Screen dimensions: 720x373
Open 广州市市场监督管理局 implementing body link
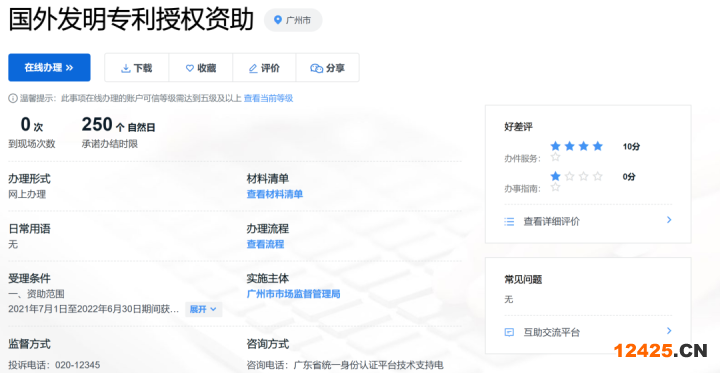click(293, 294)
